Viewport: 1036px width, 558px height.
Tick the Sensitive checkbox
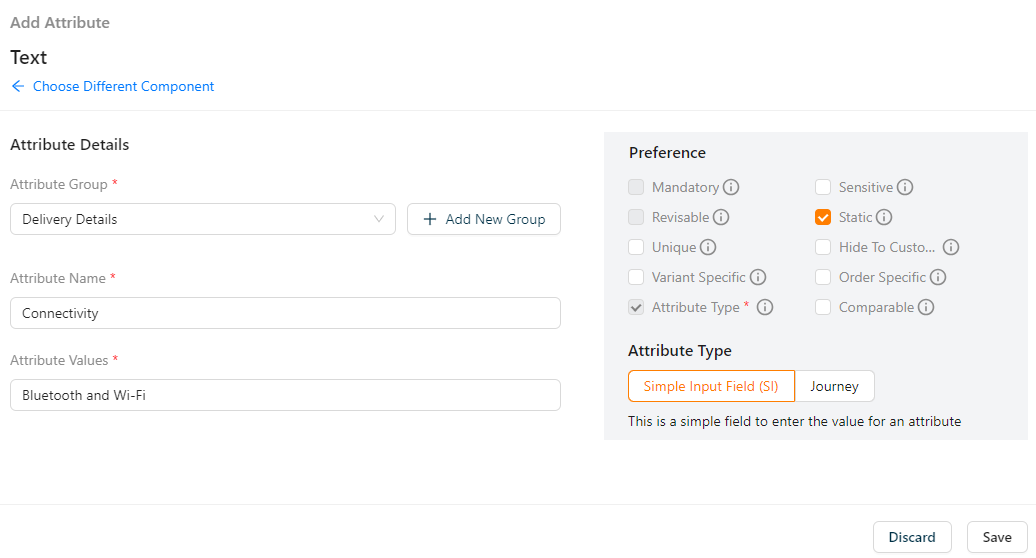[x=823, y=187]
